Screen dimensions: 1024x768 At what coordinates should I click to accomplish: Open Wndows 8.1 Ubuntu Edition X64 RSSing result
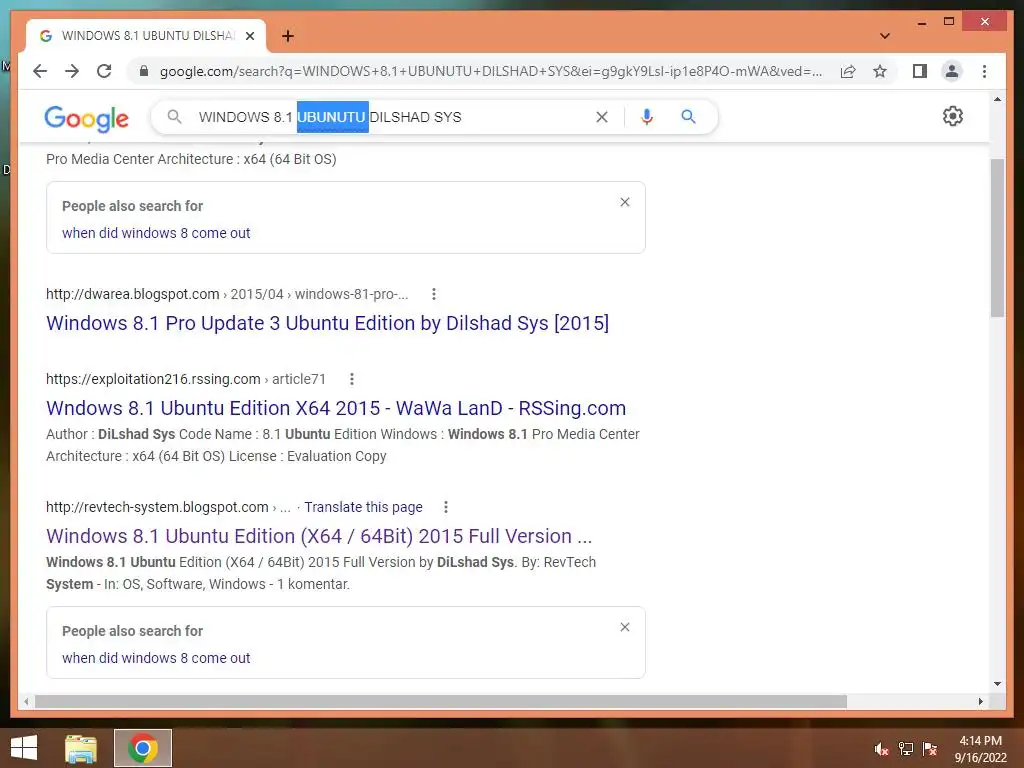[336, 408]
